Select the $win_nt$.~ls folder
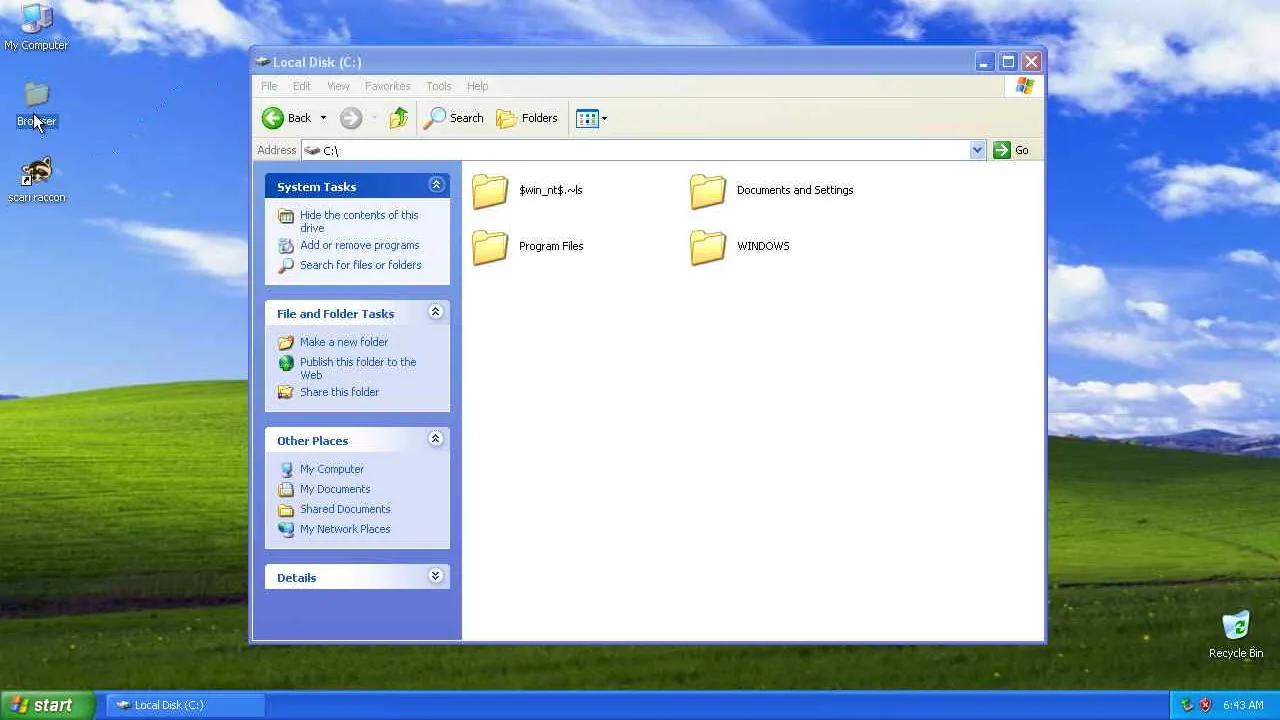The height and width of the screenshot is (720, 1280). [x=527, y=190]
